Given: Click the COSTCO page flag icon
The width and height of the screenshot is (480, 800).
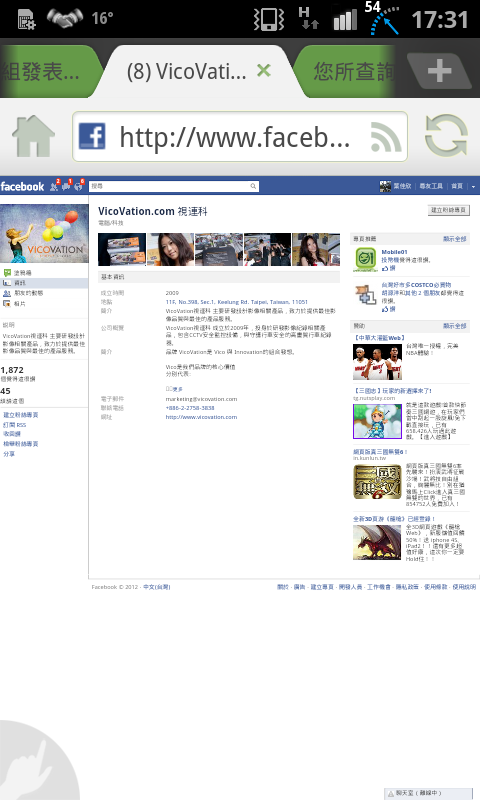Looking at the screenshot, I should click(366, 294).
